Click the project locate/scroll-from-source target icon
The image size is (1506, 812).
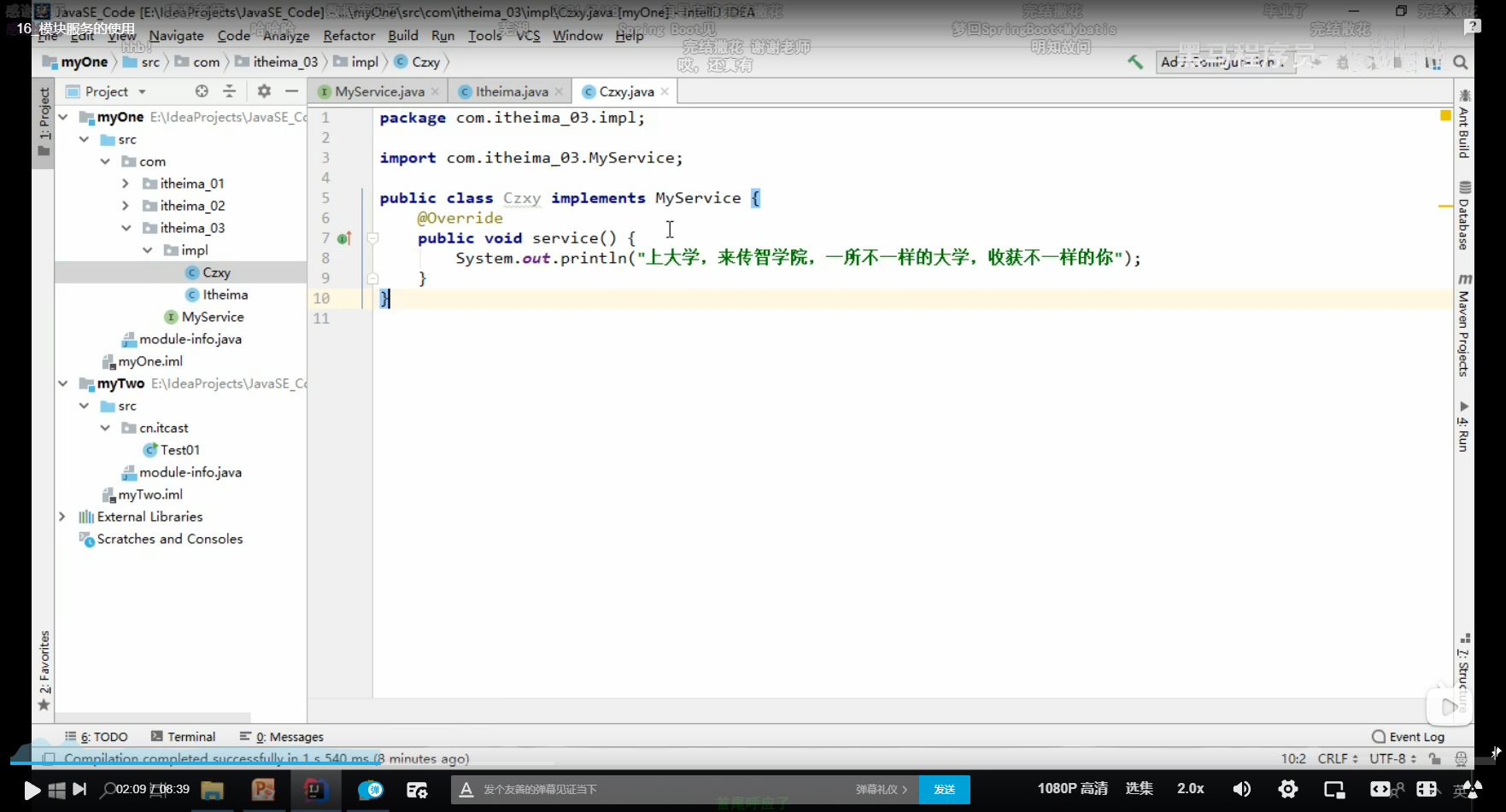click(202, 91)
